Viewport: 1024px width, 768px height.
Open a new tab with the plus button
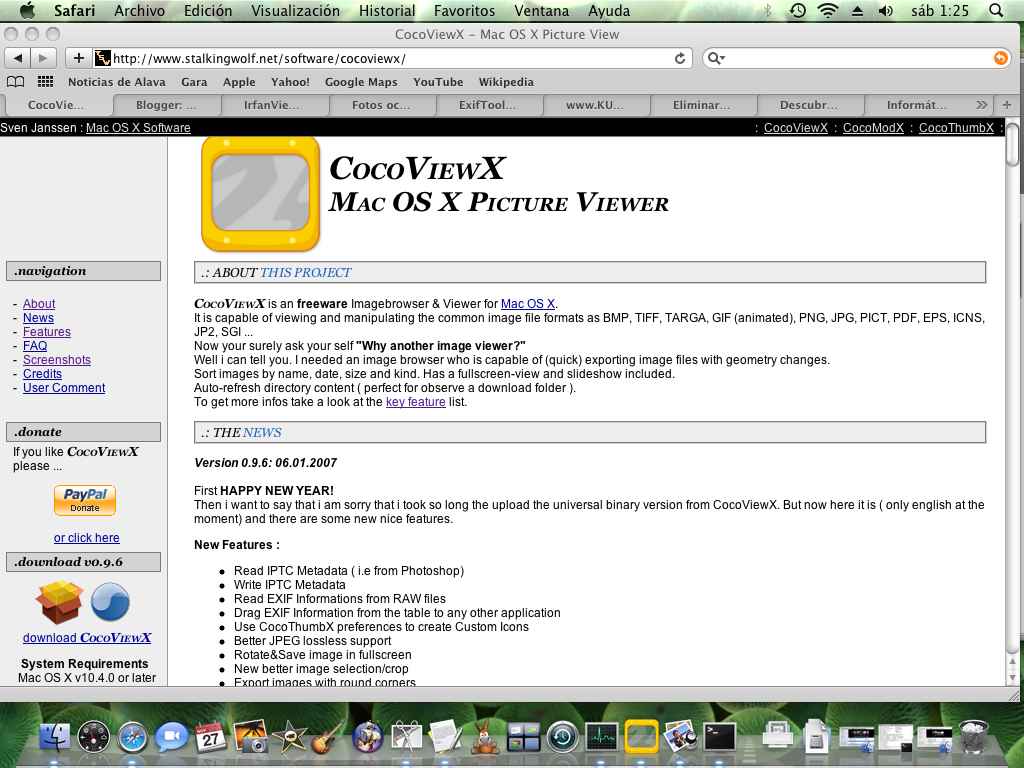click(1006, 104)
